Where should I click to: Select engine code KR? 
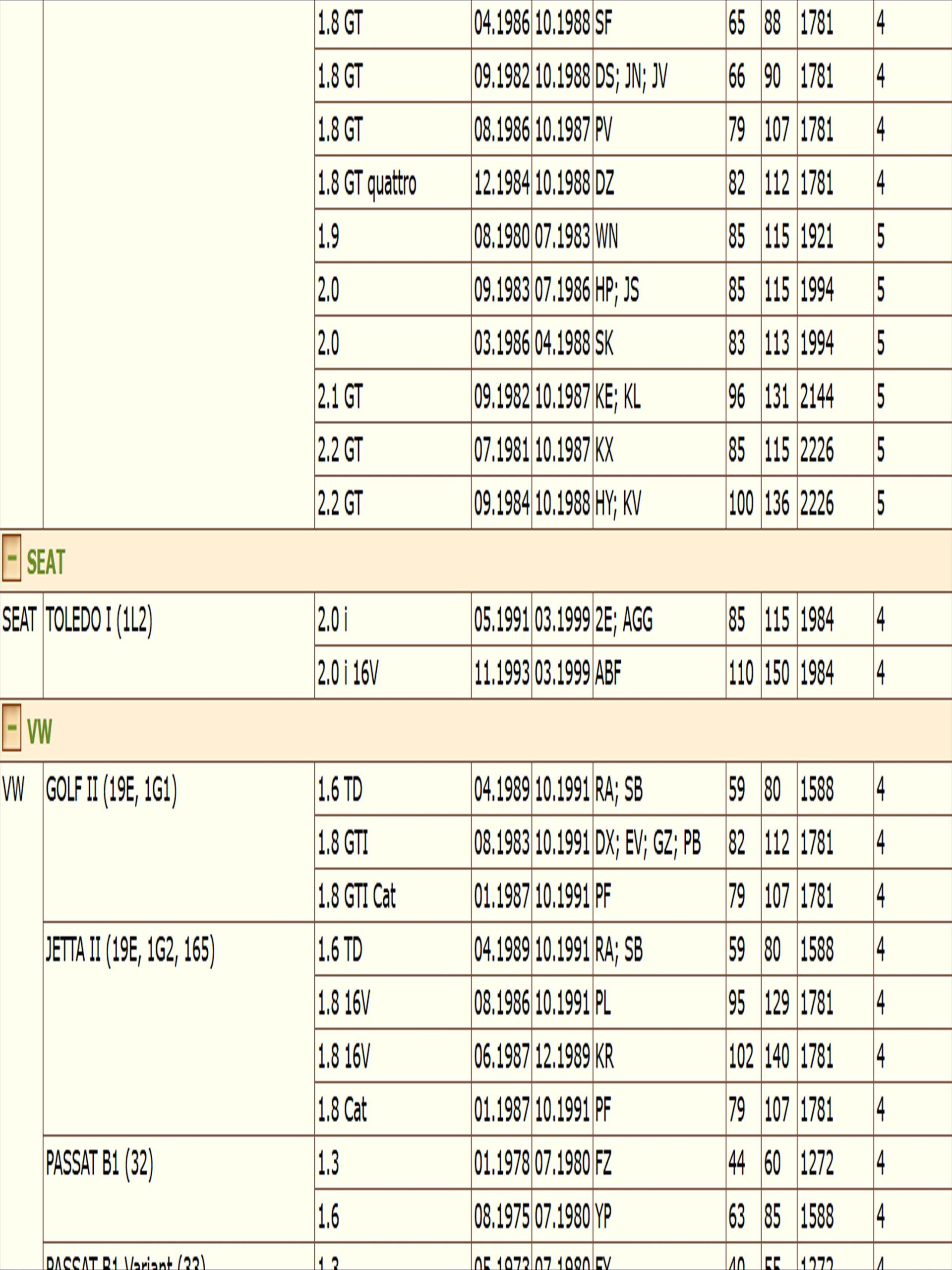pos(659,1055)
